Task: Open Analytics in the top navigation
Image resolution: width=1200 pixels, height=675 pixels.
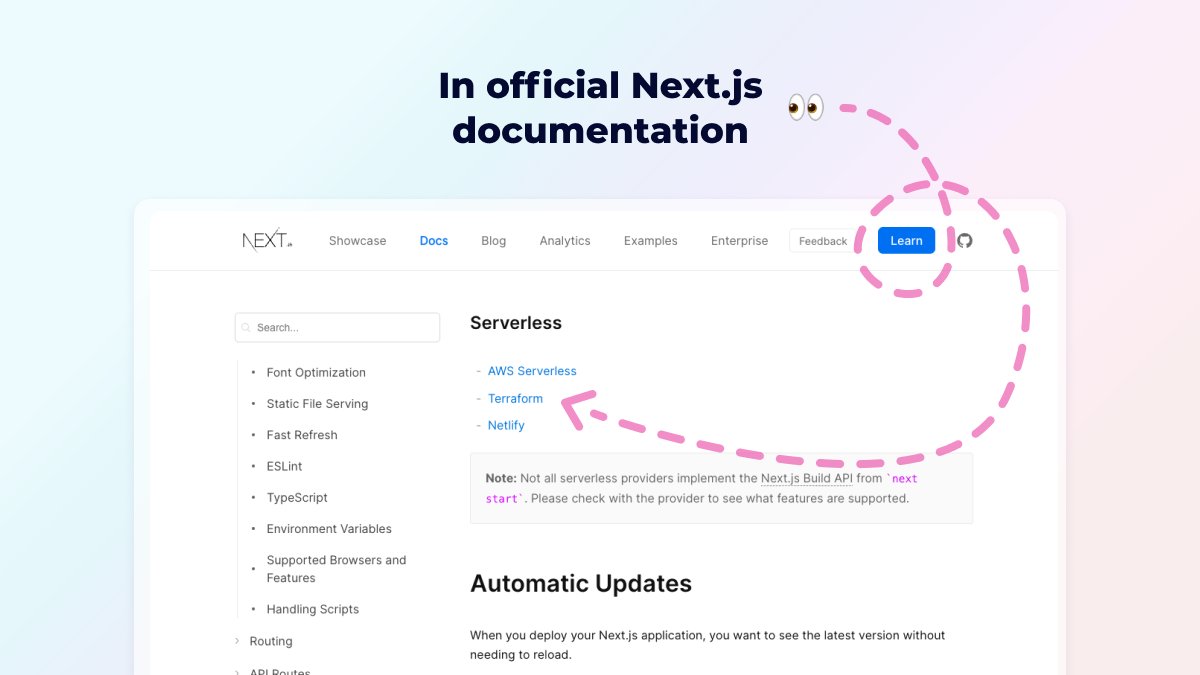Action: [x=565, y=241]
